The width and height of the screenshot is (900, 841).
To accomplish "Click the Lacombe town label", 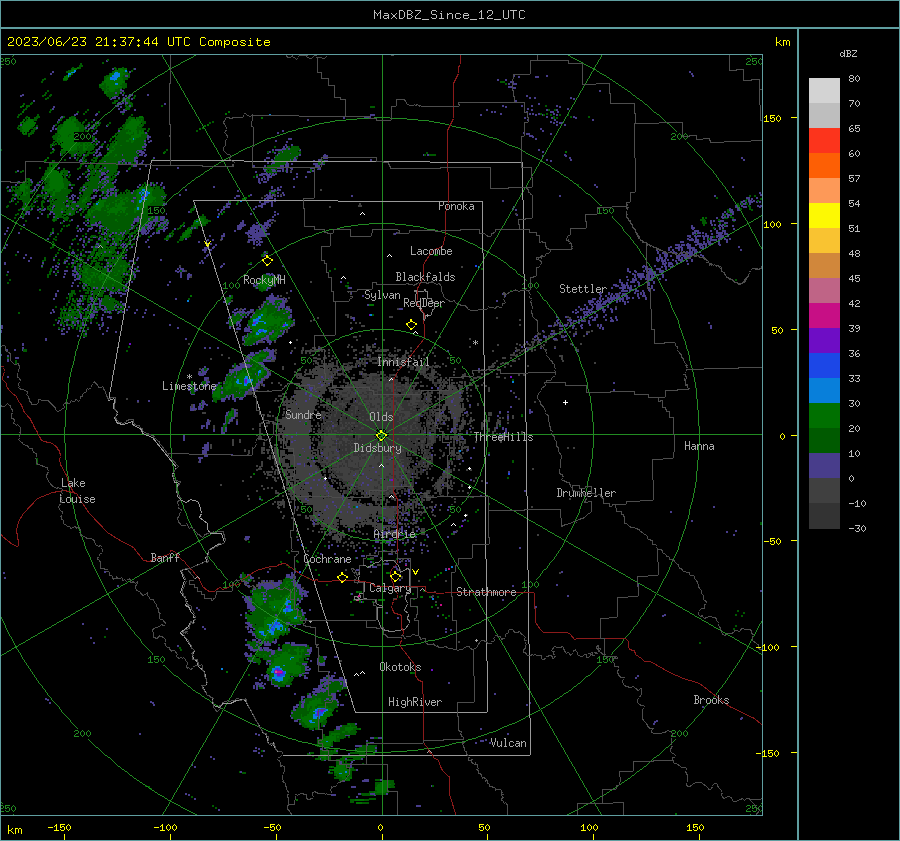I will tap(431, 251).
